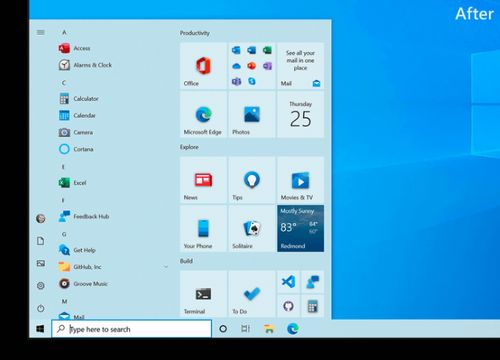This screenshot has width=500, height=360.
Task: Open File Explorer from the taskbar
Action: coord(269,329)
